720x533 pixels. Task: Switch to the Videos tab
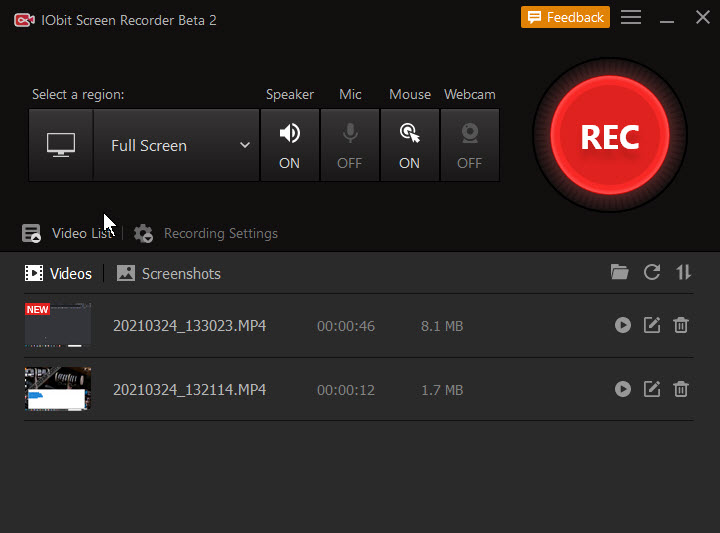(58, 274)
